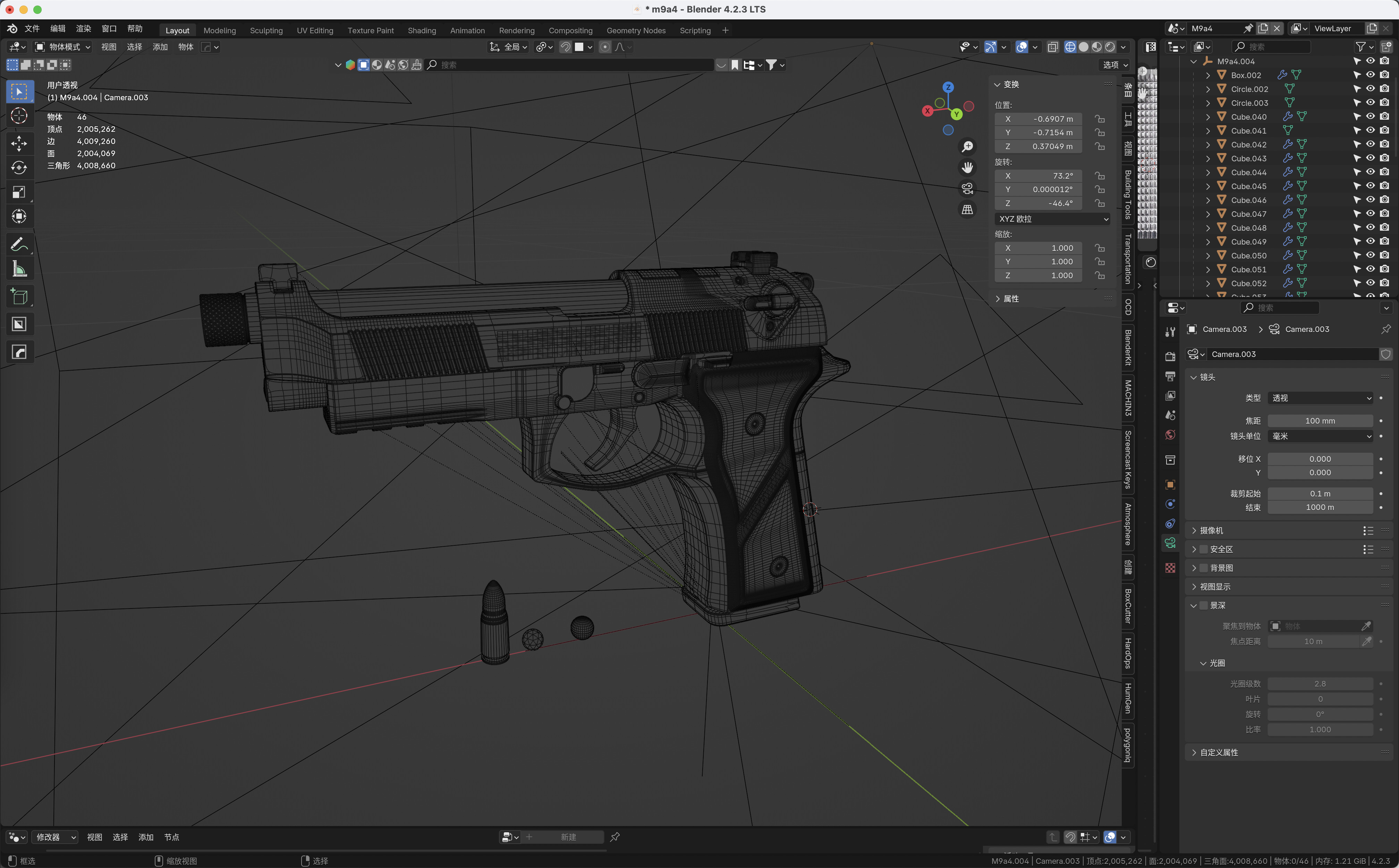Toggle the Depth of Field (景深) checkbox
1399x868 pixels.
click(1204, 605)
